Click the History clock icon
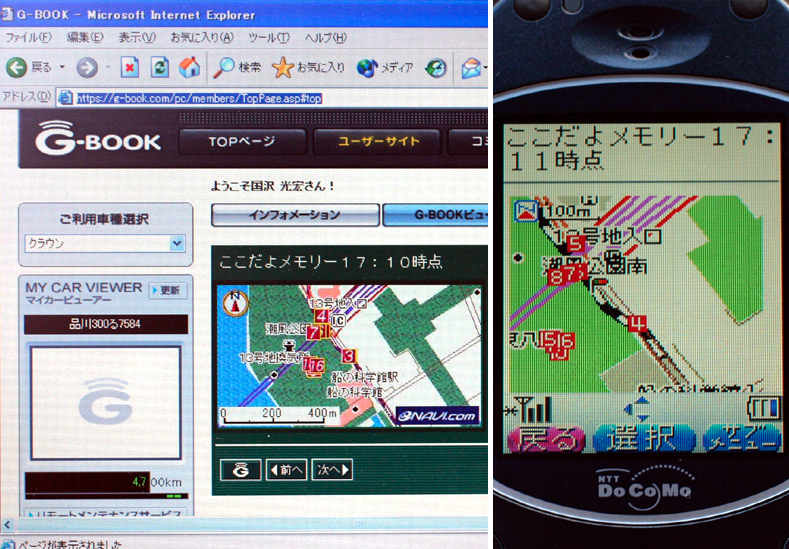 tap(436, 68)
